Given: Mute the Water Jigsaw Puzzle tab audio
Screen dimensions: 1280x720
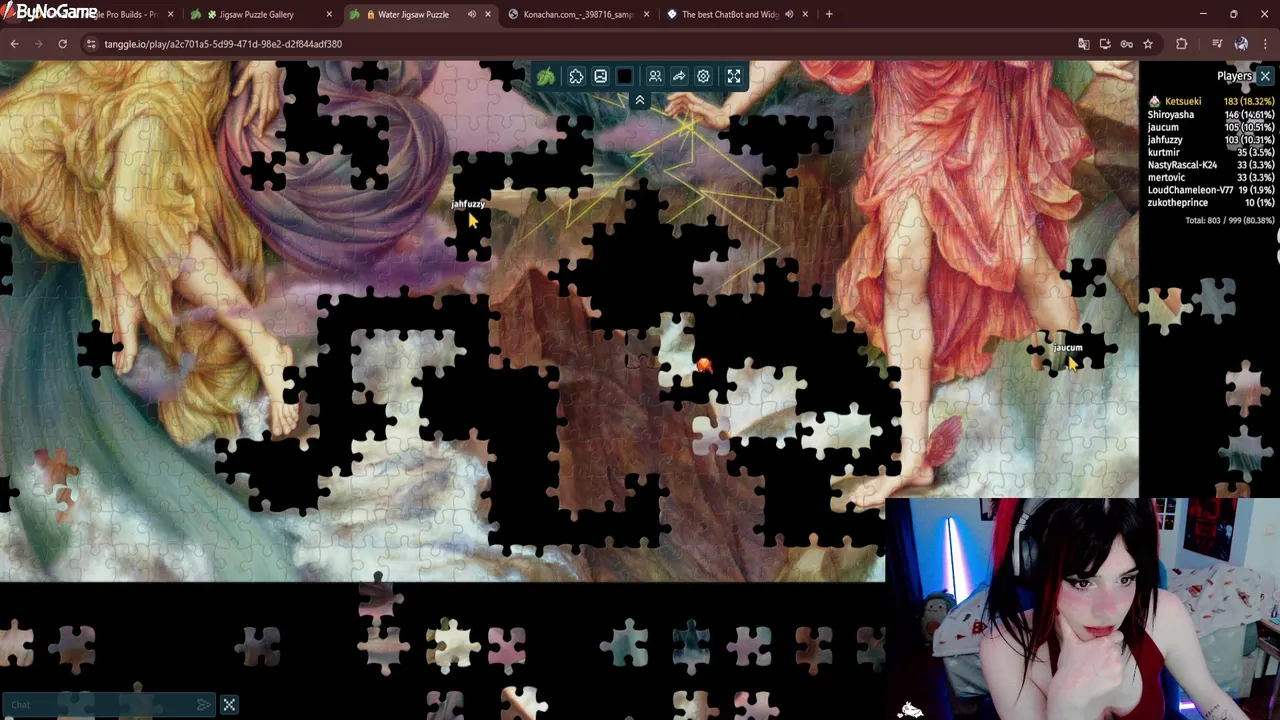Looking at the screenshot, I should [471, 14].
